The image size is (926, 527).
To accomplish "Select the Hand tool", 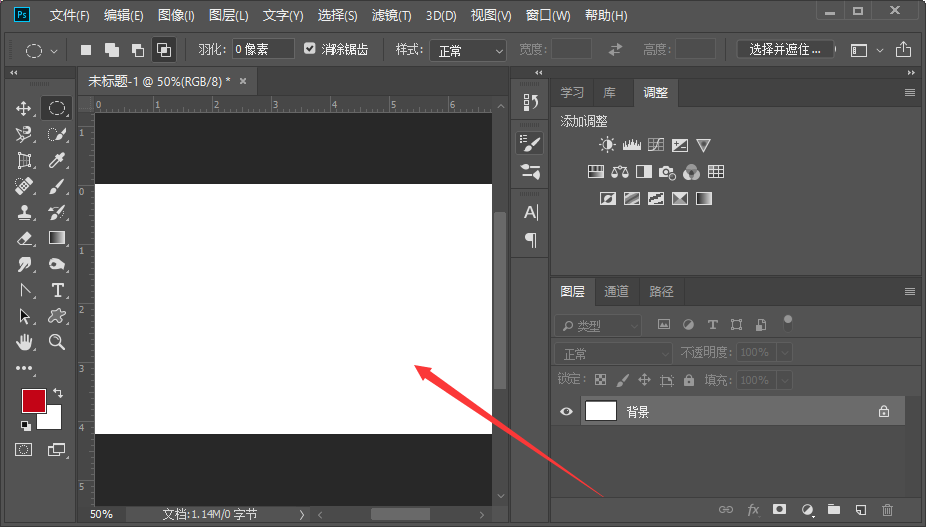I will pos(24,342).
